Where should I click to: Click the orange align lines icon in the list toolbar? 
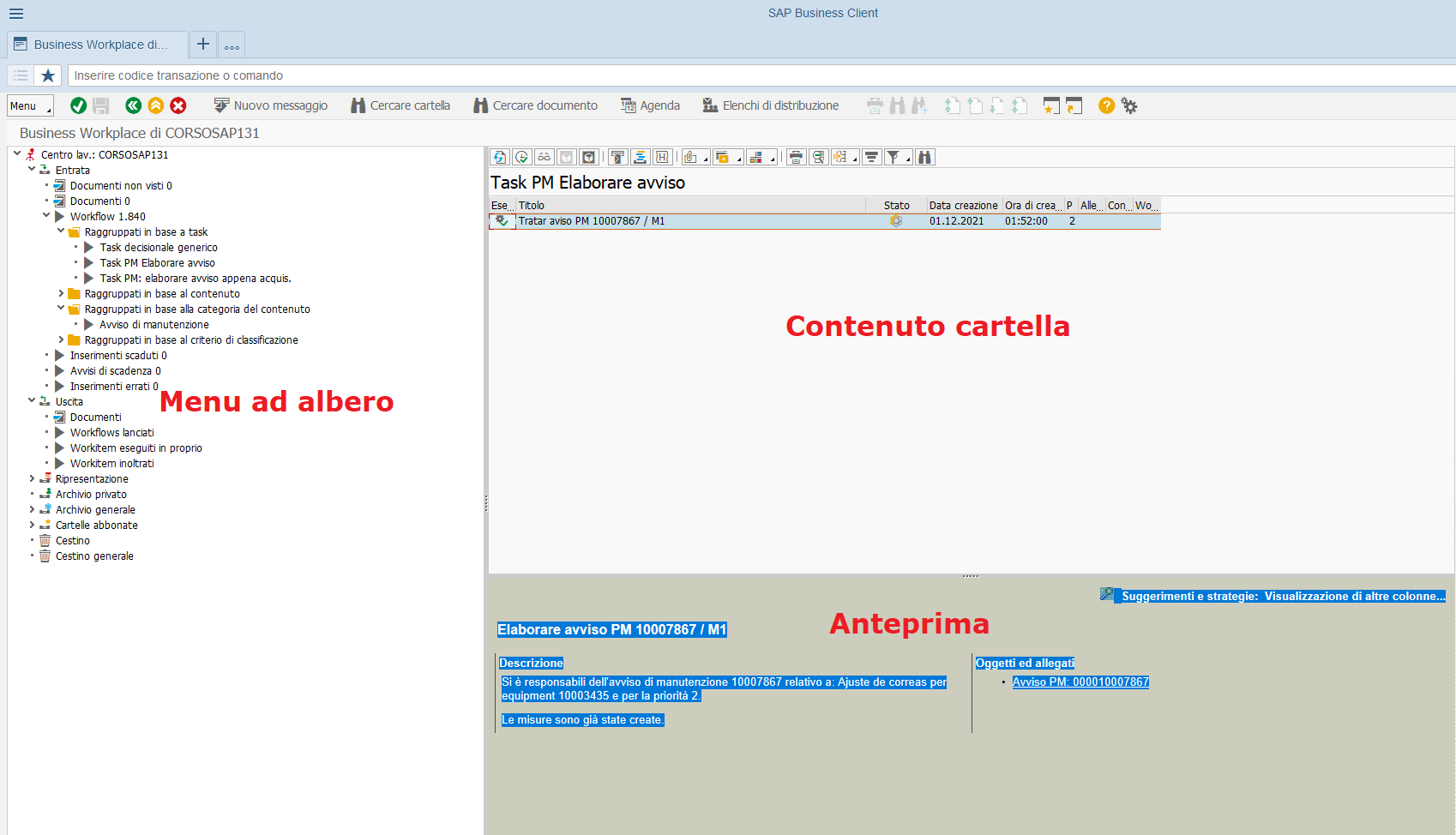coord(640,157)
